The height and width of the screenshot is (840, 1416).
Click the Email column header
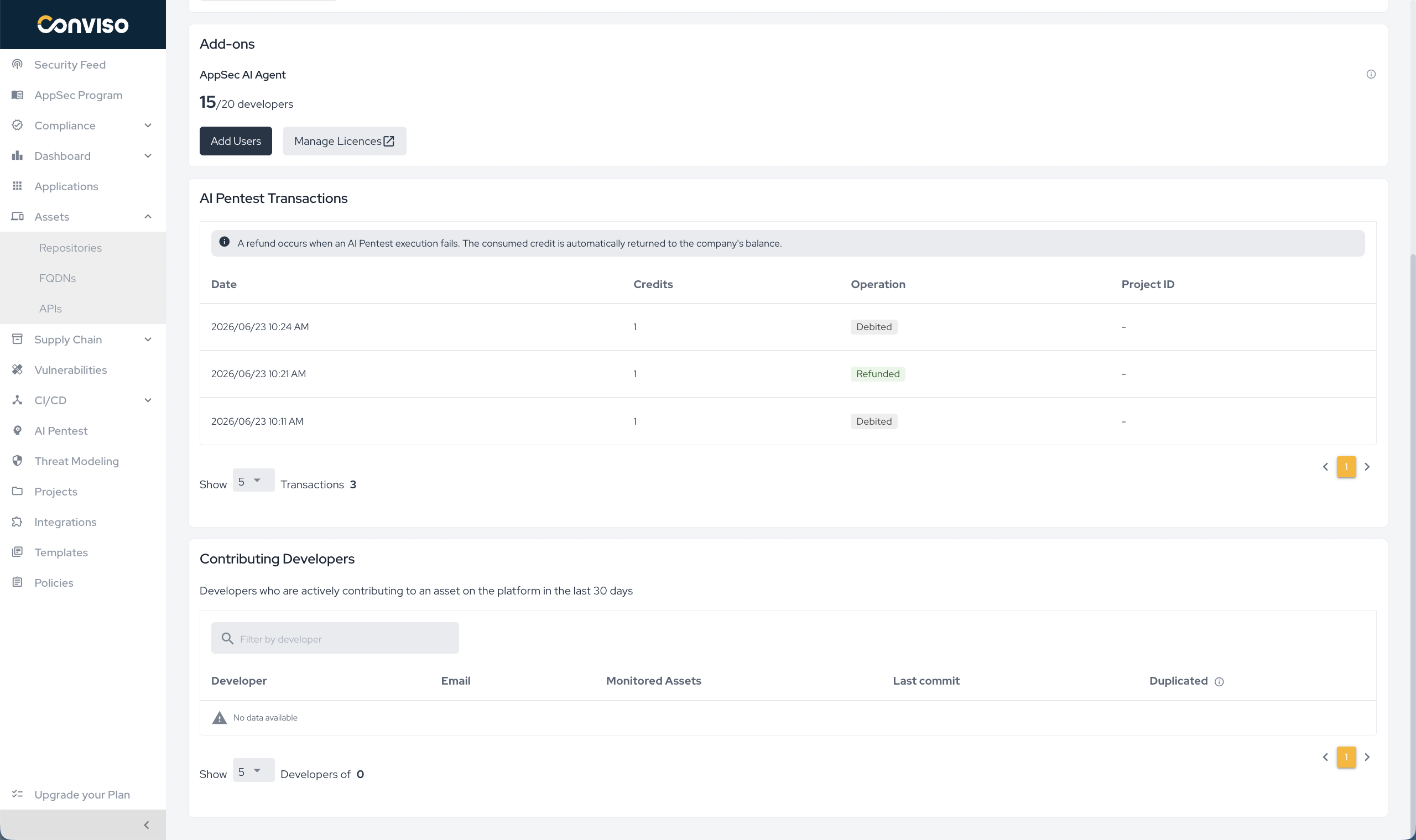tap(455, 680)
